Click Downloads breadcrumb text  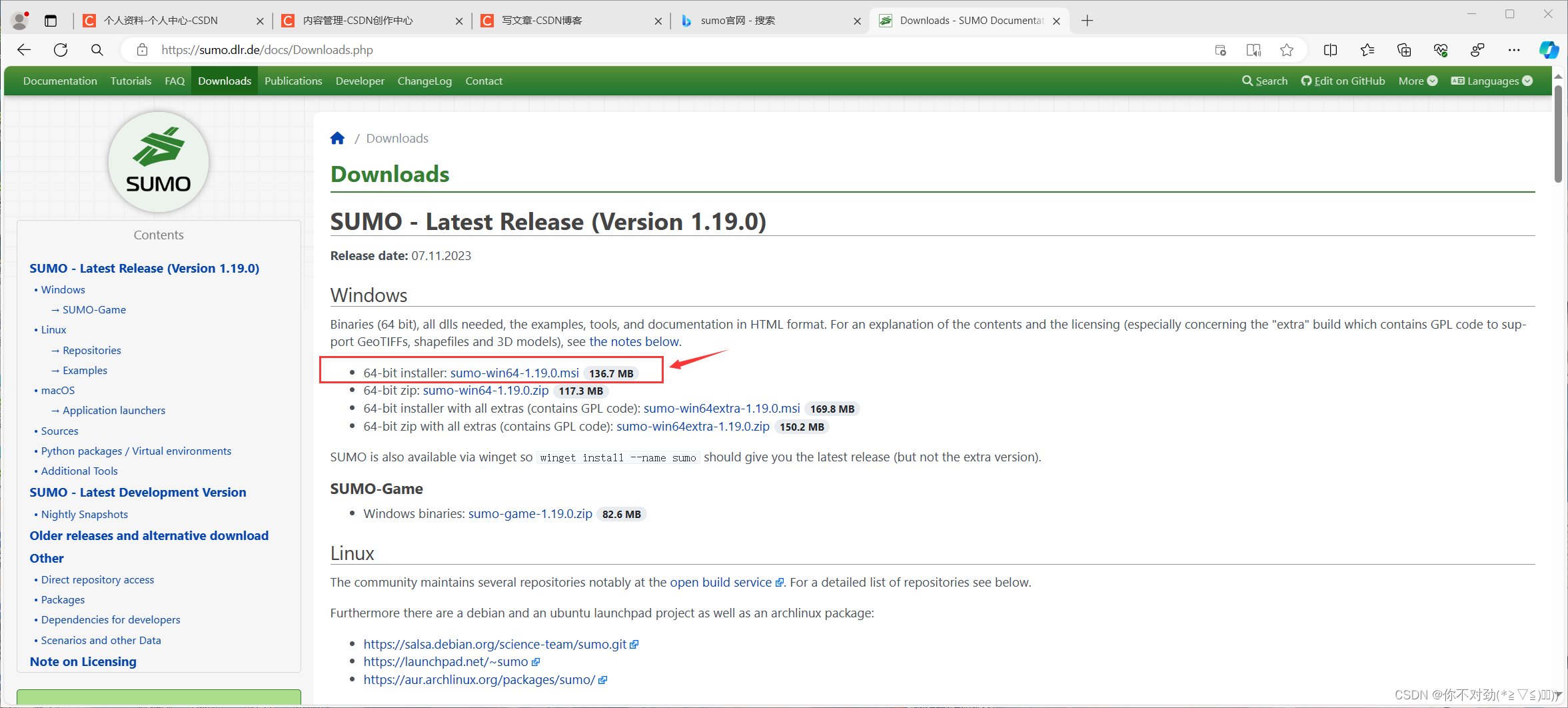click(x=397, y=139)
